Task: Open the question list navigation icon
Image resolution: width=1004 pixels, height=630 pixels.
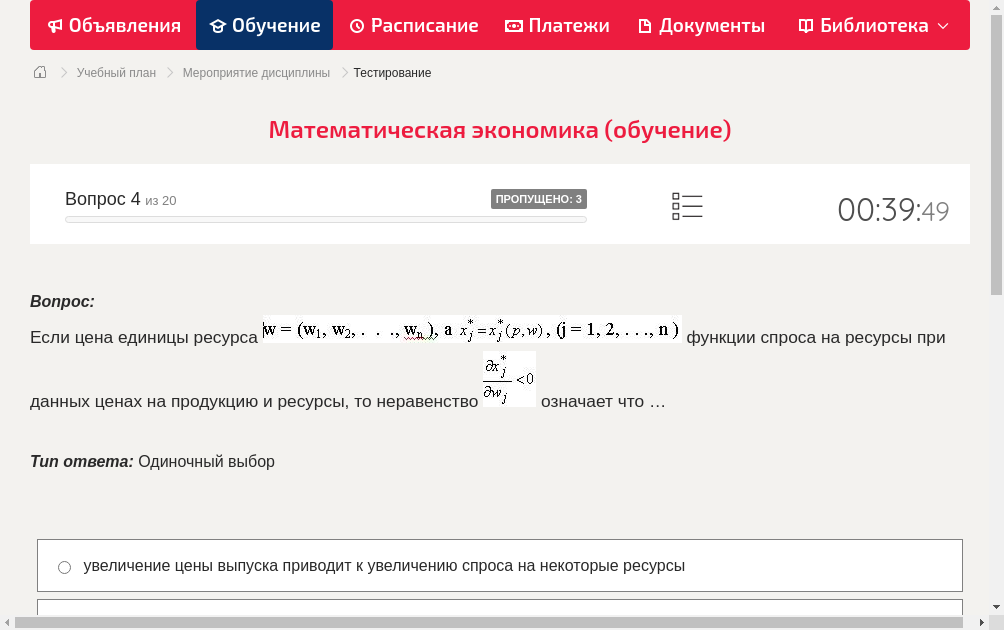Action: click(687, 206)
